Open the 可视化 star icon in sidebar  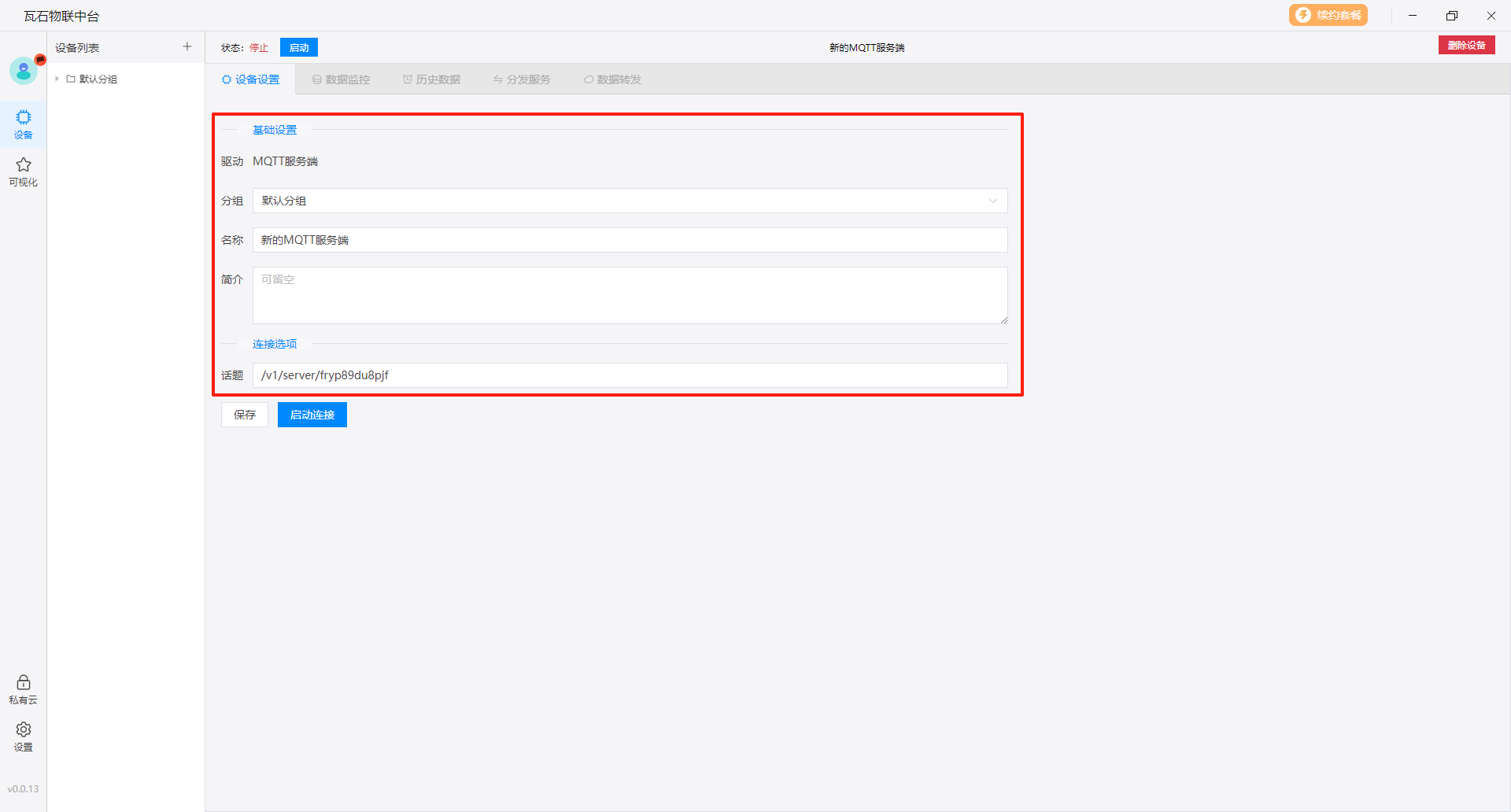click(x=24, y=171)
